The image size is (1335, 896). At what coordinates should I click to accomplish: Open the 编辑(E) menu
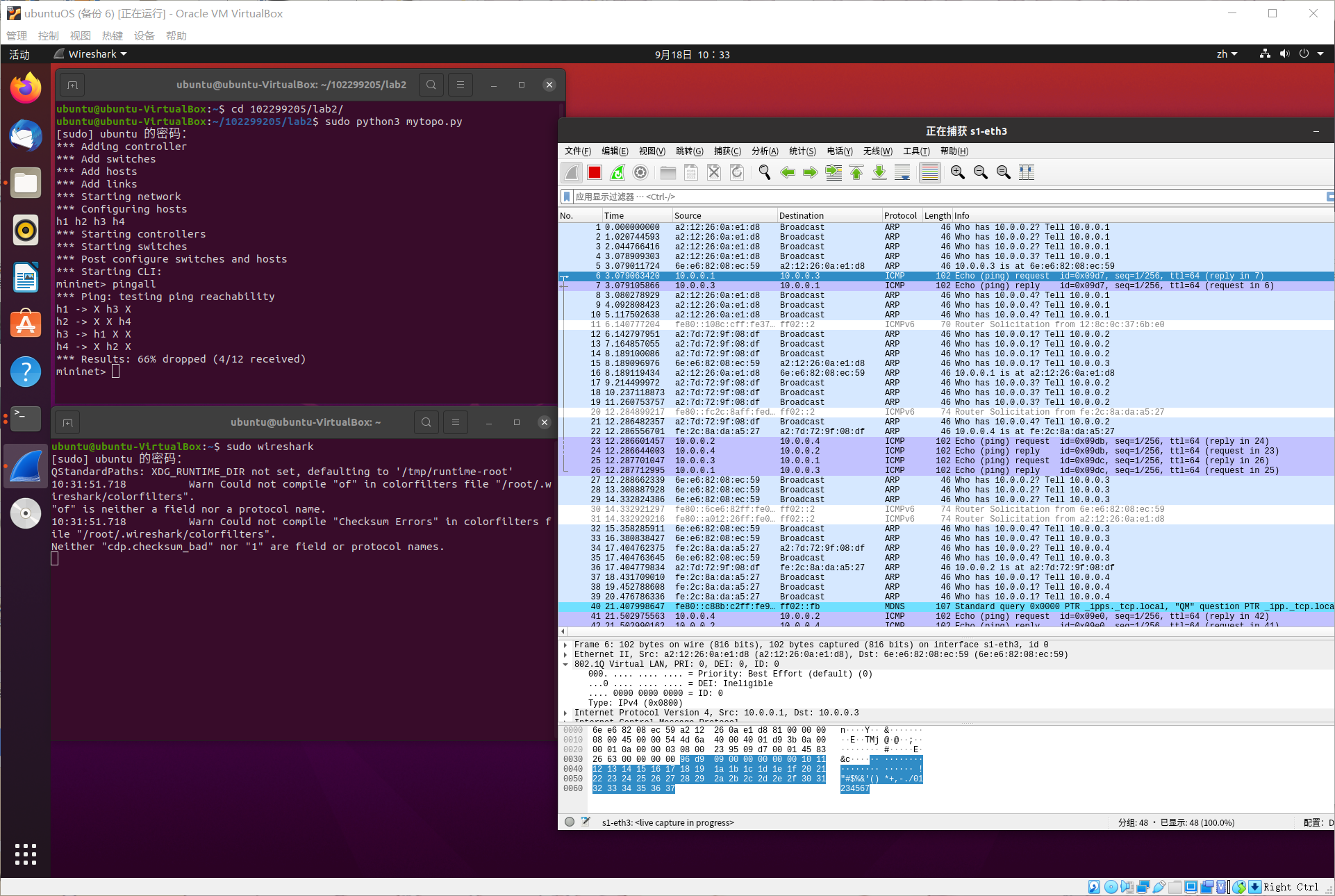pos(615,151)
